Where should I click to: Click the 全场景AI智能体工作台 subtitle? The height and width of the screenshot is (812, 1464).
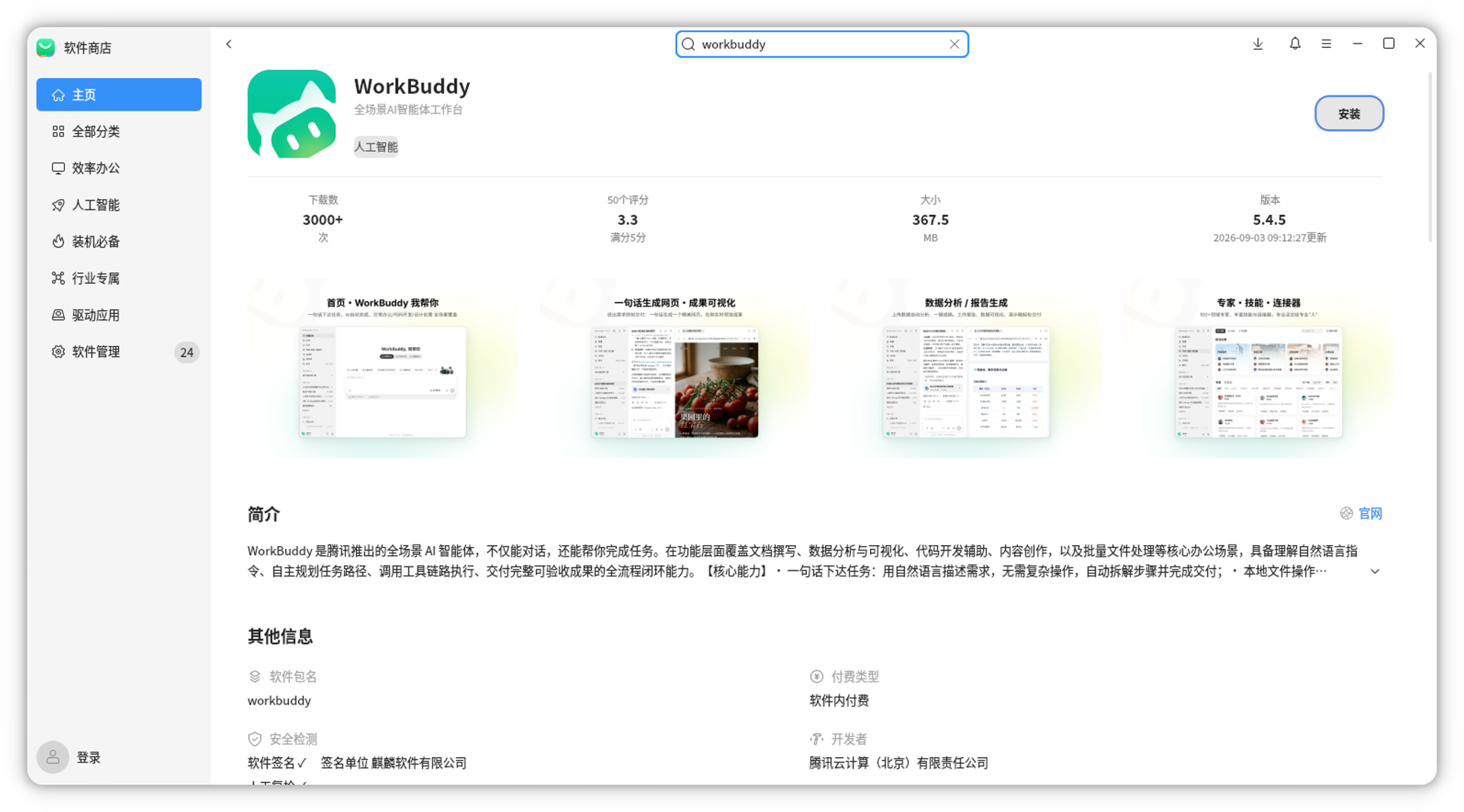tap(408, 109)
